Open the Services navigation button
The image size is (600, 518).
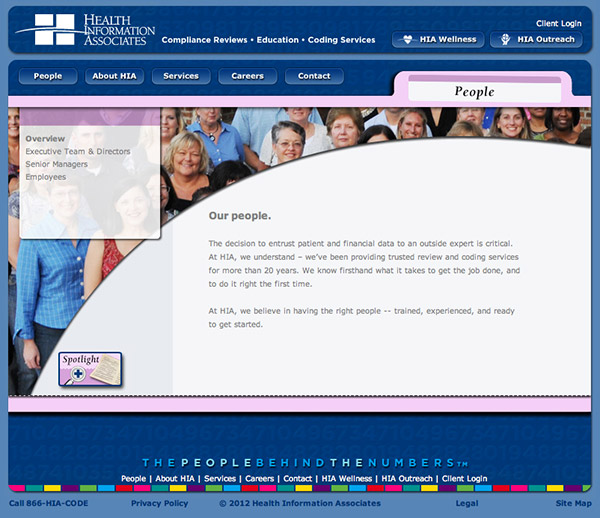pos(181,76)
